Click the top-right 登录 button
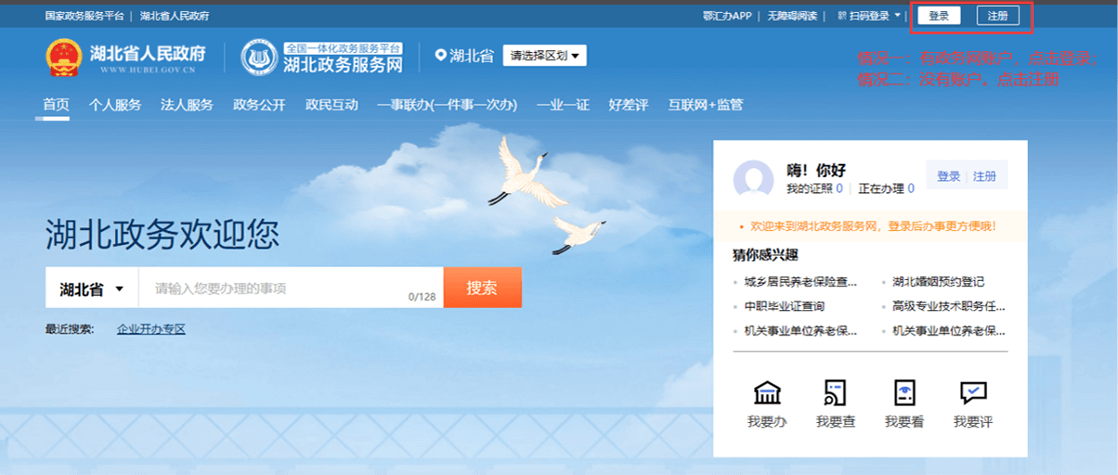The height and width of the screenshot is (475, 1118). click(939, 16)
